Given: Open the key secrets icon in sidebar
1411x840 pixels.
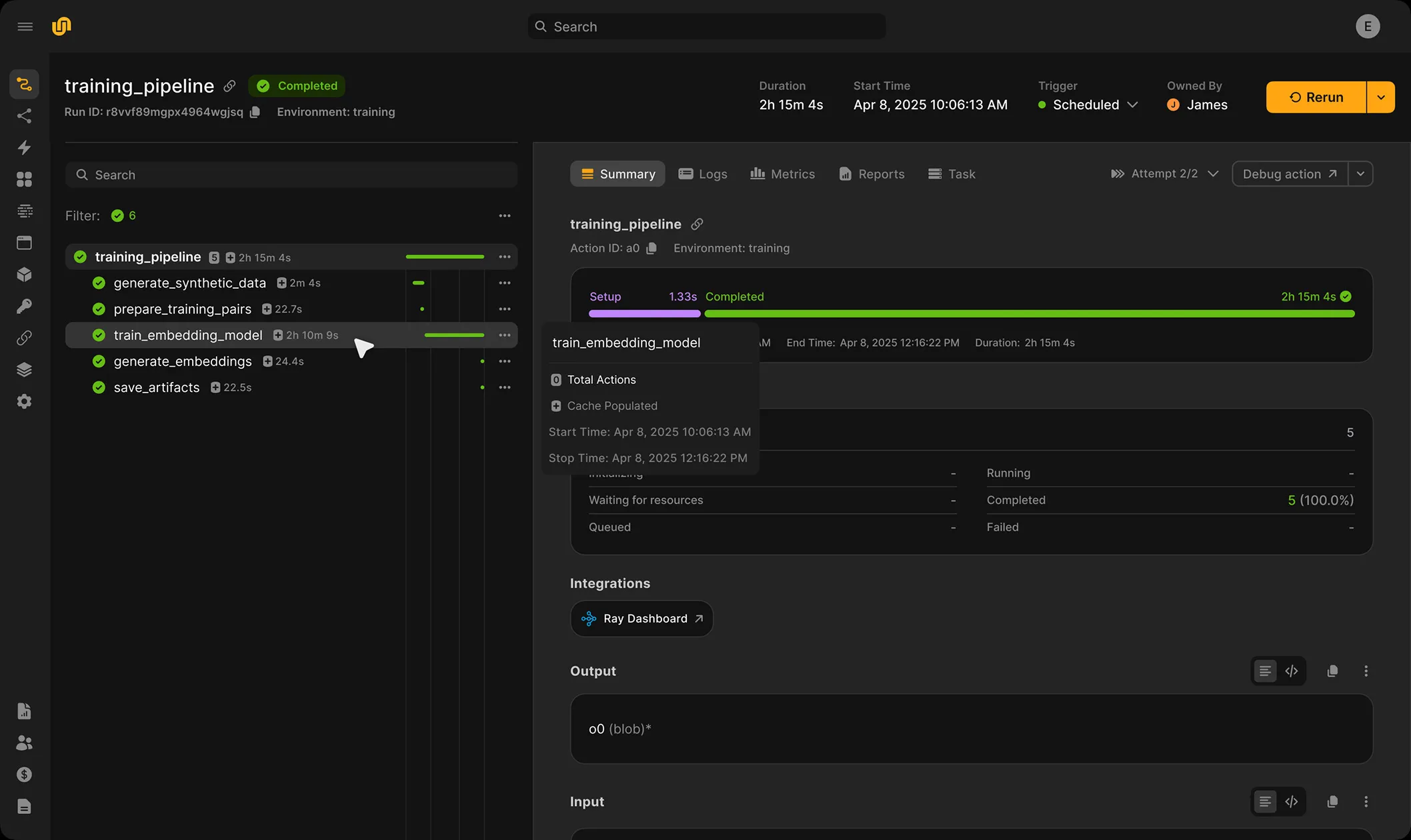Looking at the screenshot, I should click(x=24, y=306).
